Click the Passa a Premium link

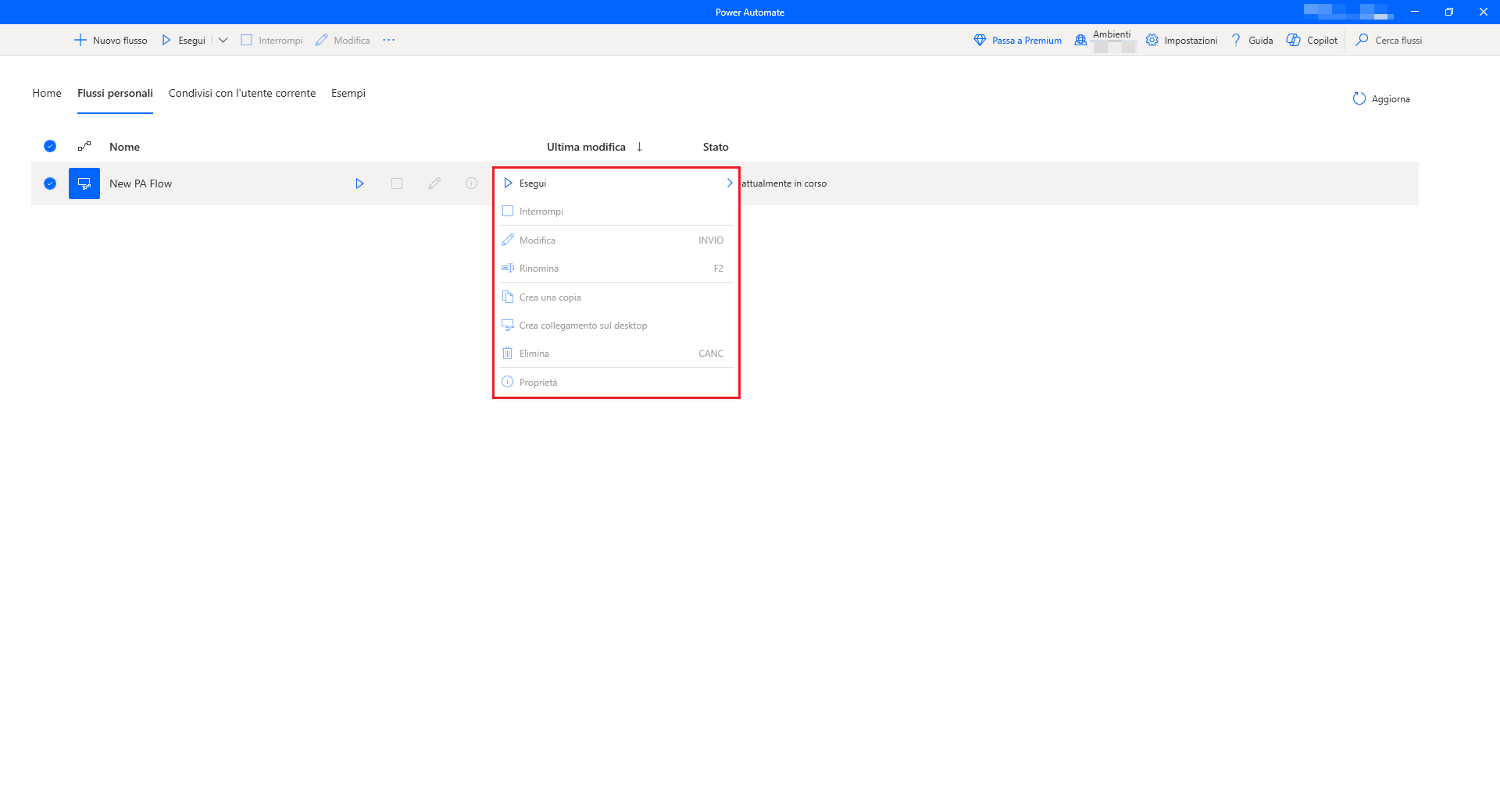pos(1017,40)
